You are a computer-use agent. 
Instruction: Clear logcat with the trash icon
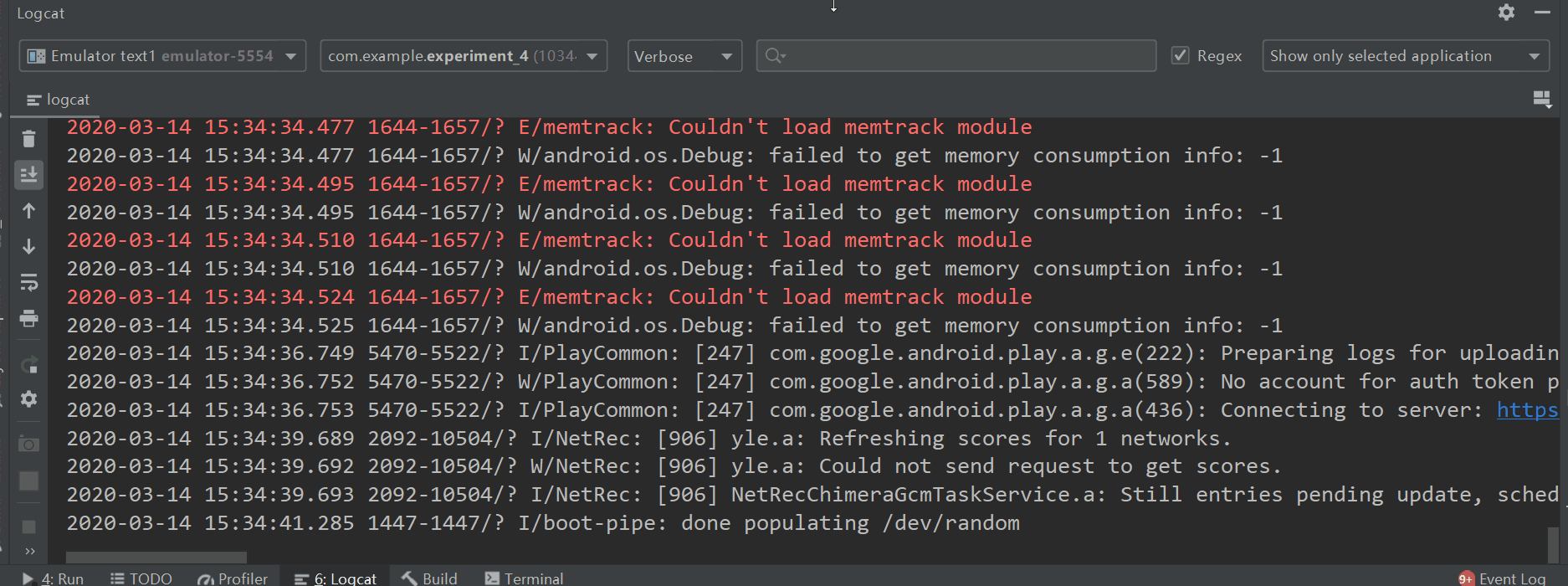tap(28, 139)
